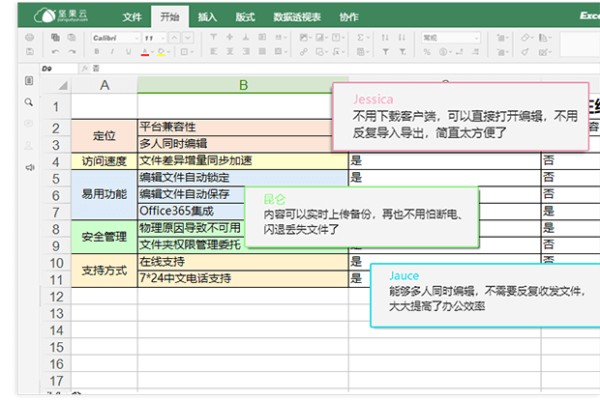600x400 pixels.
Task: Apply percent number format
Action: [427, 52]
